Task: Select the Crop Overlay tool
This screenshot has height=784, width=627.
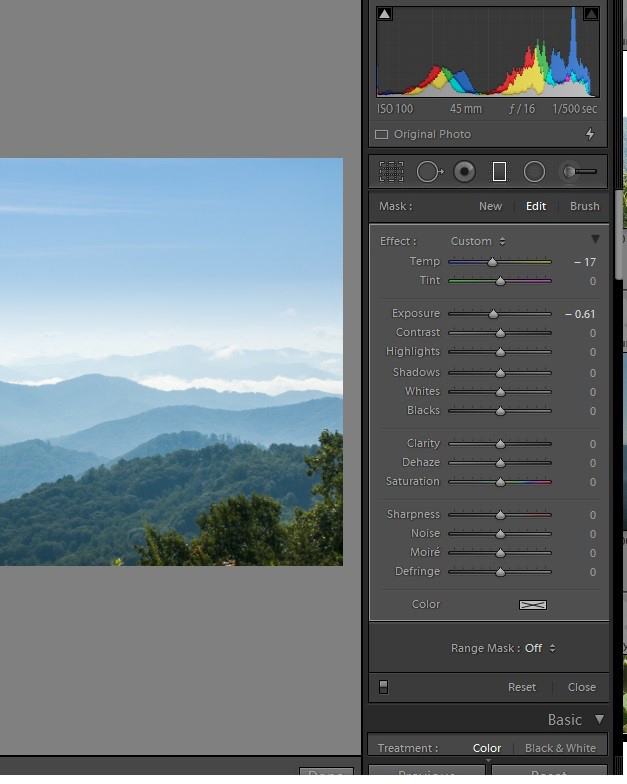Action: tap(391, 172)
